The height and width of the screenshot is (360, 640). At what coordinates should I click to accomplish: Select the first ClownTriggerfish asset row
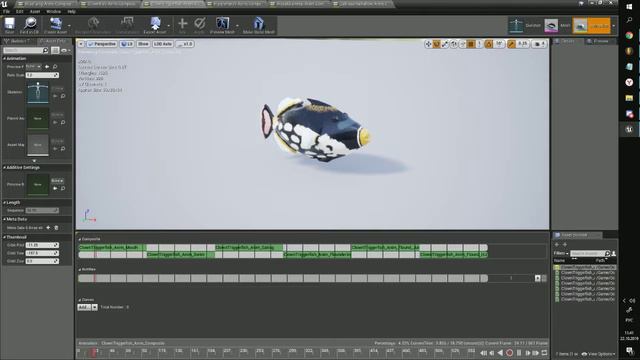585,268
